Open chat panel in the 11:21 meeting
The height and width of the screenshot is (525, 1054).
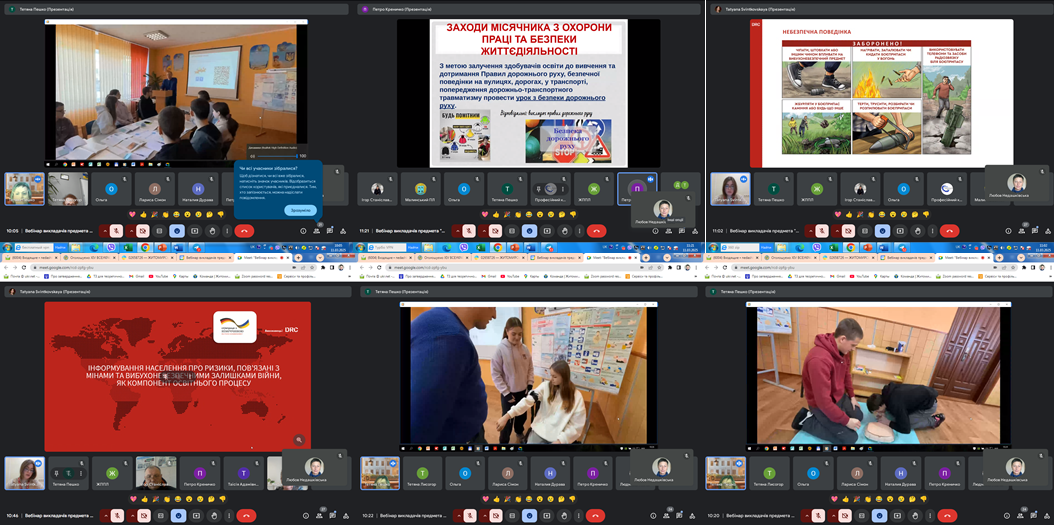pyautogui.click(x=682, y=230)
